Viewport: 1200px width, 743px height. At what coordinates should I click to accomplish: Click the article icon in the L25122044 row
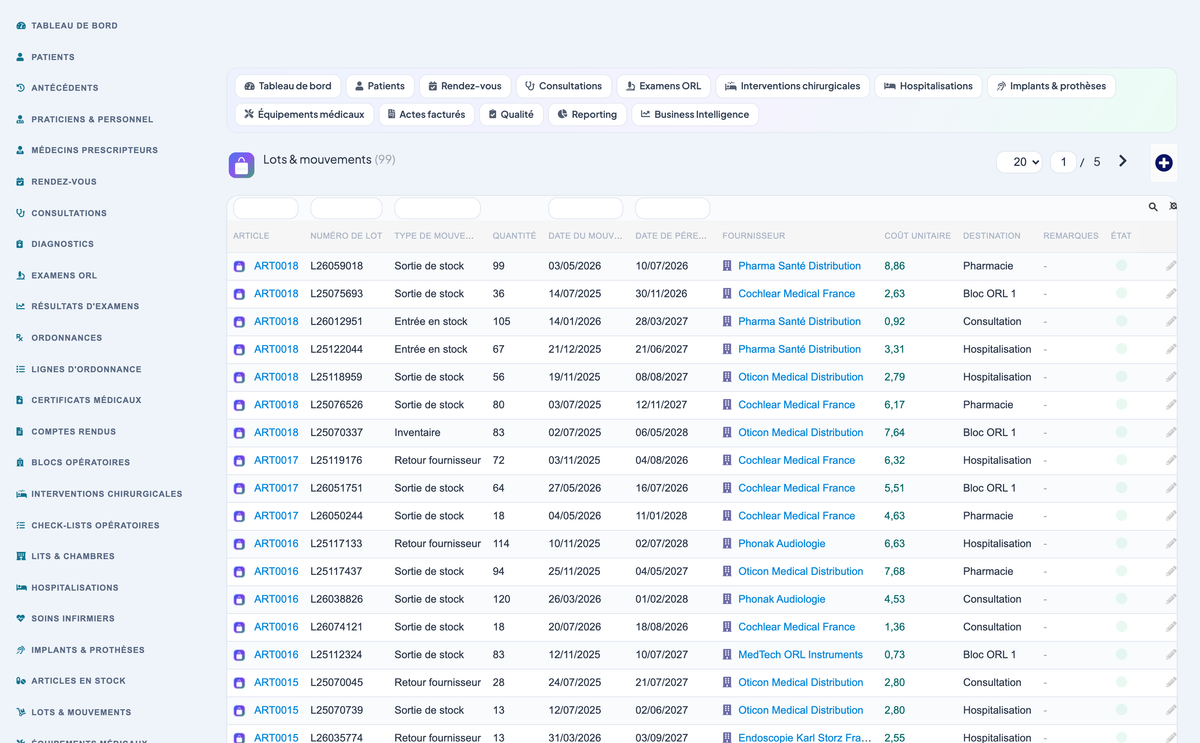pos(239,350)
